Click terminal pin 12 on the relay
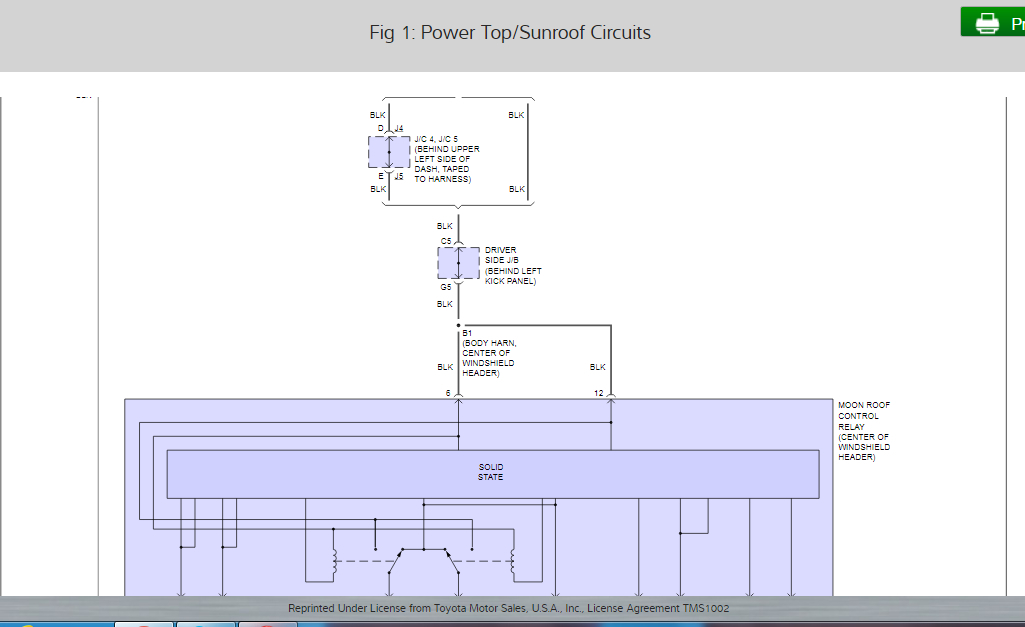 [x=598, y=393]
